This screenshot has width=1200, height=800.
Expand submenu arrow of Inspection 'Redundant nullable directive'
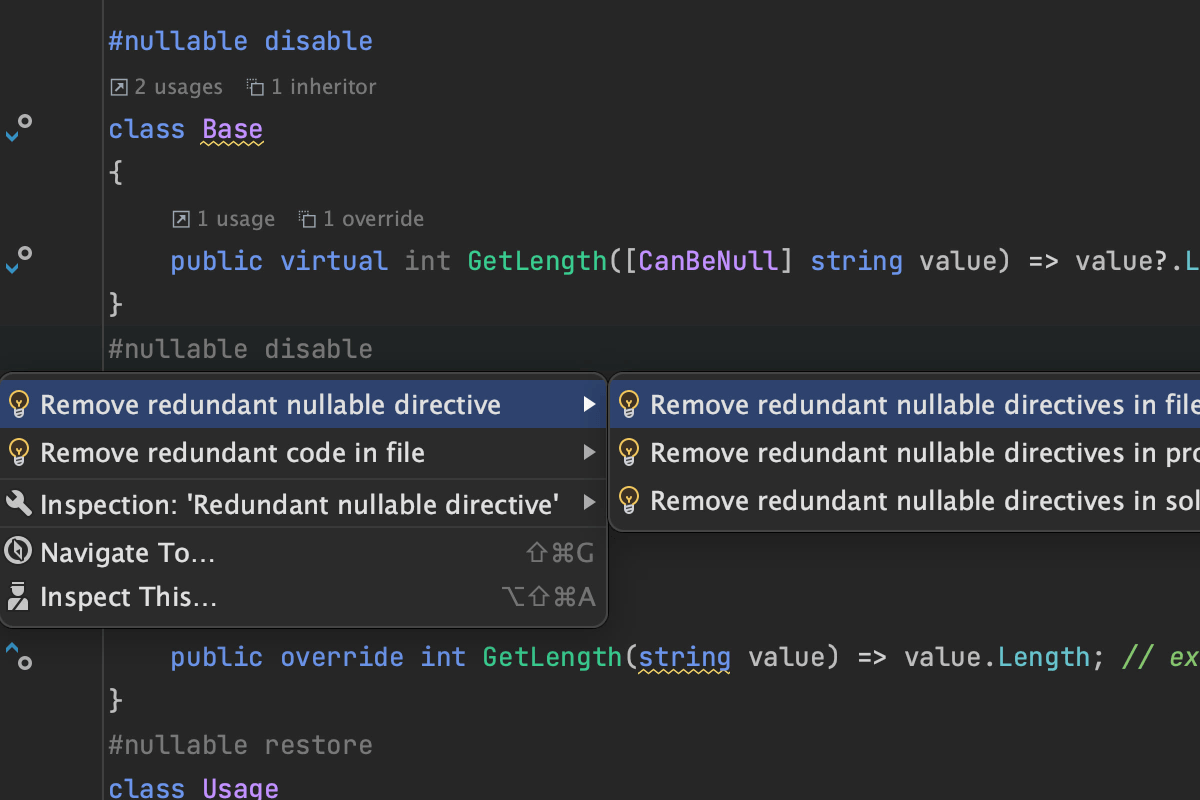[590, 502]
